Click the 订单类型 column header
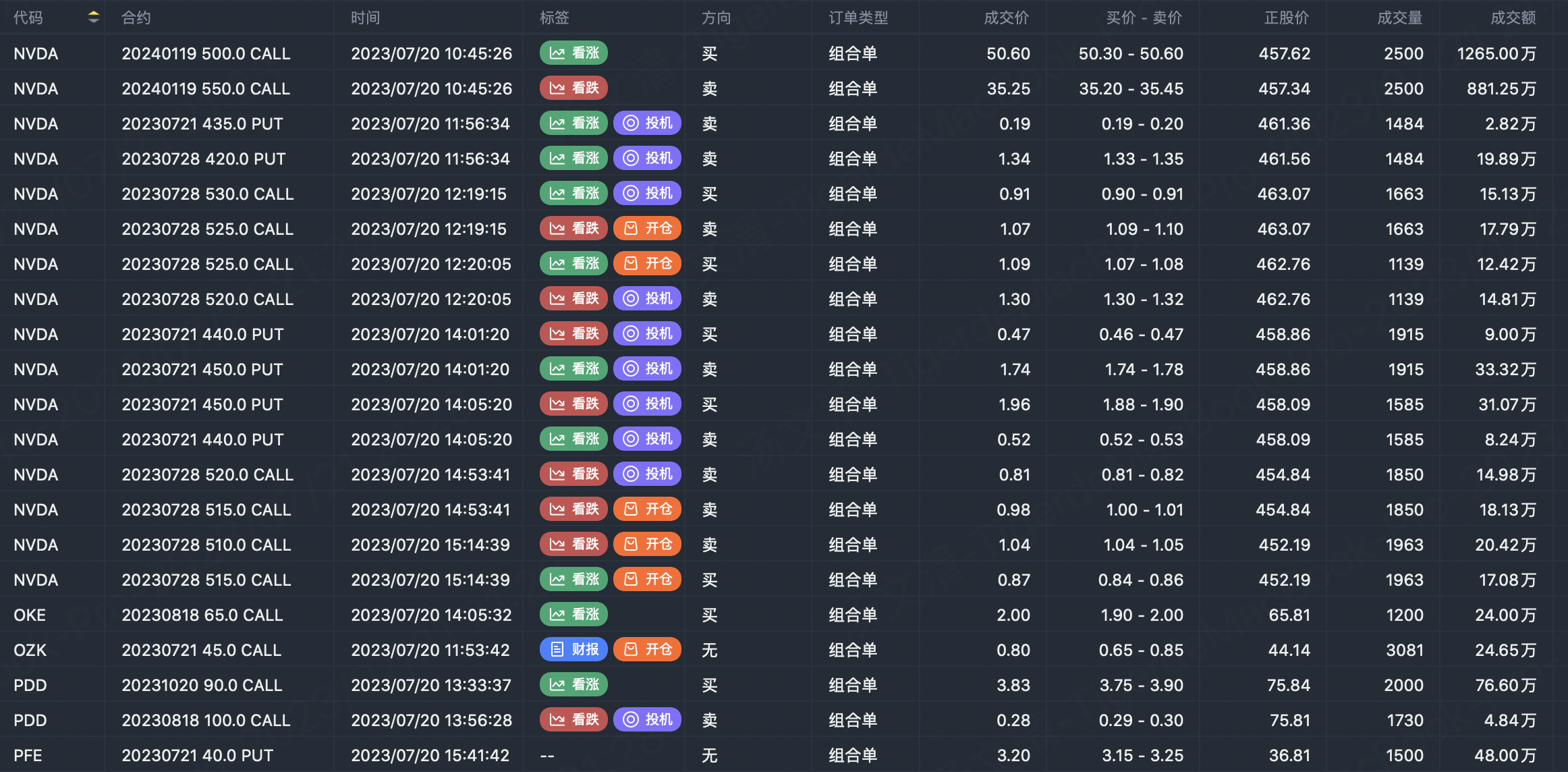The image size is (1568, 772). [x=858, y=18]
